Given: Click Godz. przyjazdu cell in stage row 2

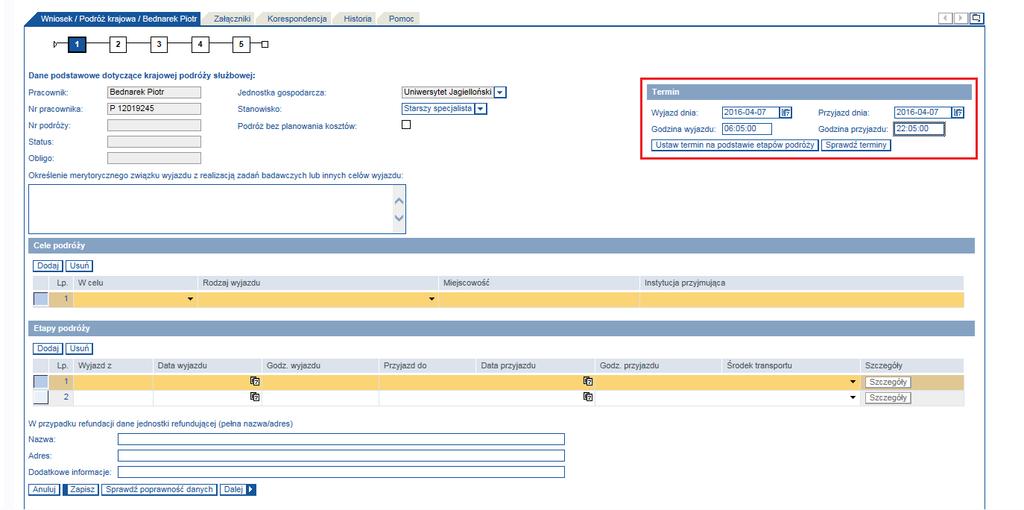Looking at the screenshot, I should coord(659,397).
